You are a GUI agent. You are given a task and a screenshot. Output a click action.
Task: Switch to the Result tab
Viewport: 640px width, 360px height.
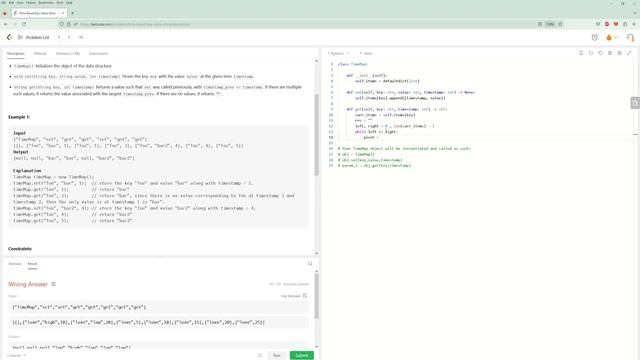32,264
